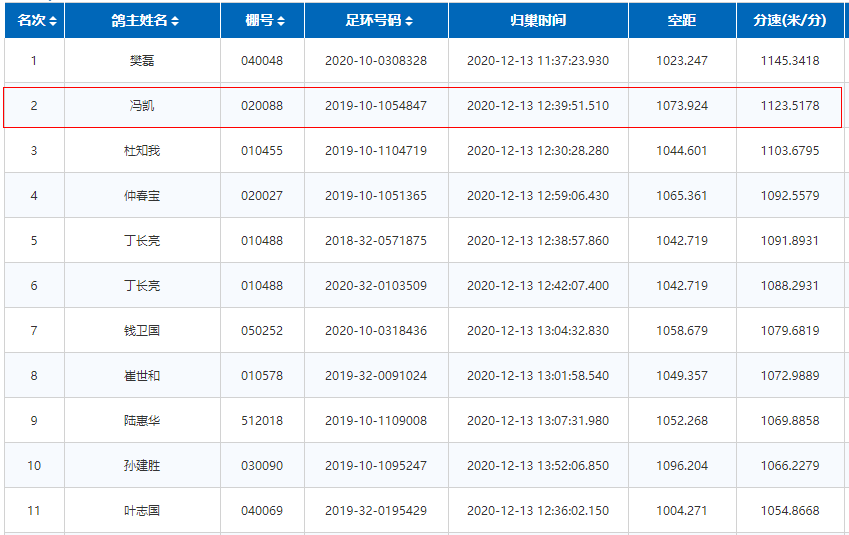Sort by the 足环号码 column arrows
The height and width of the screenshot is (535, 849).
(409, 21)
